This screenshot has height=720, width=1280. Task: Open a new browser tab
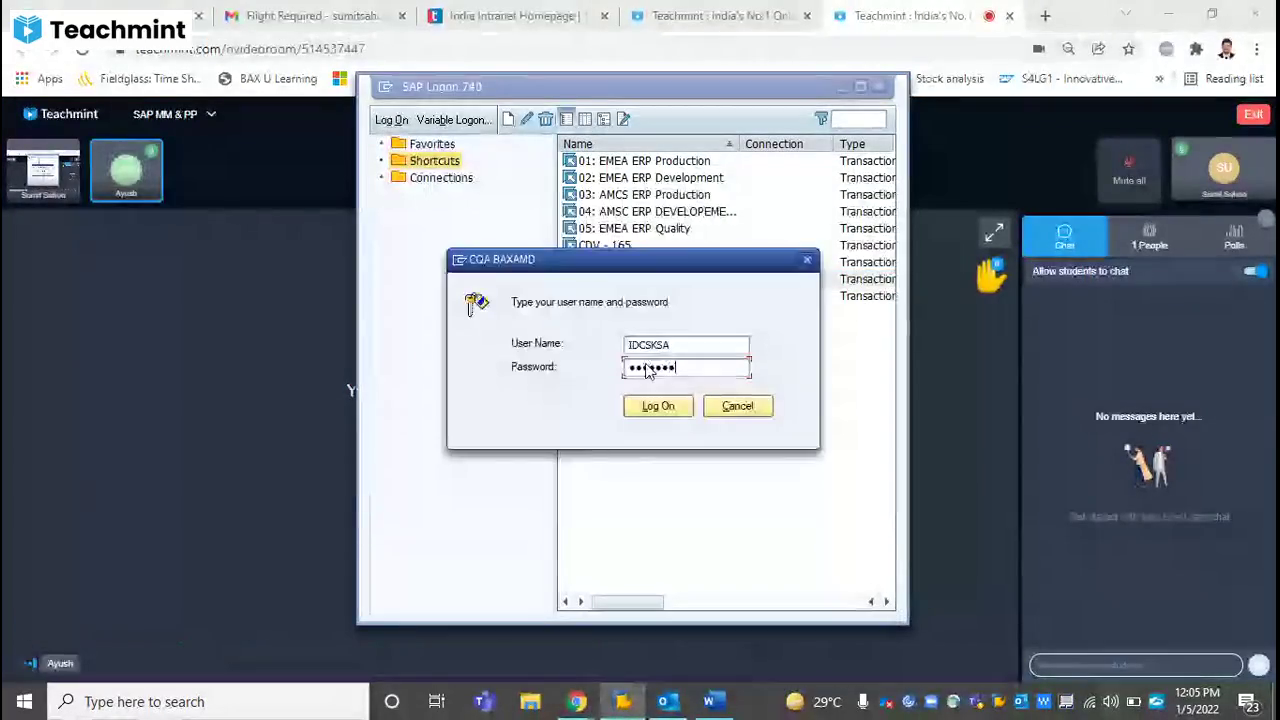[1045, 16]
